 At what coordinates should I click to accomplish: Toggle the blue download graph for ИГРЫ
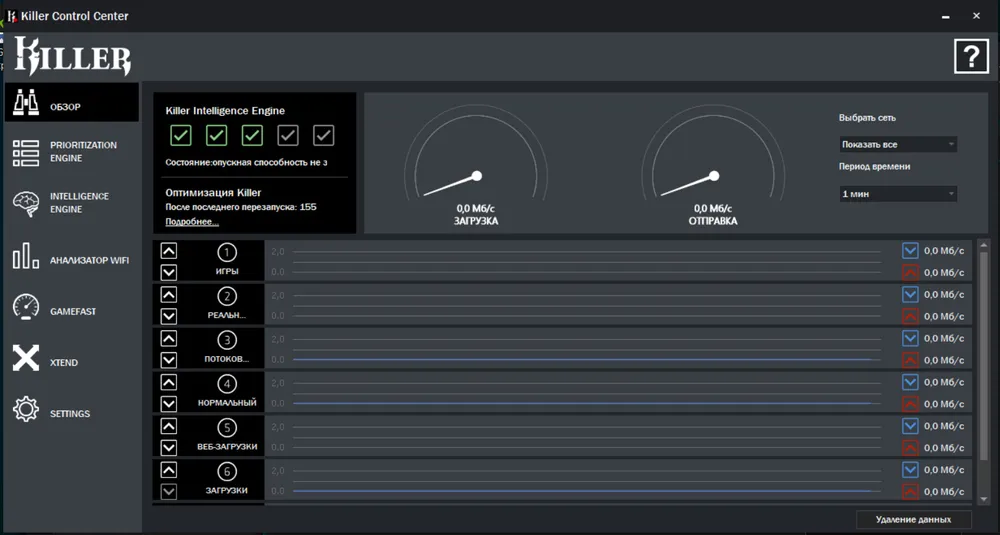pyautogui.click(x=910, y=251)
